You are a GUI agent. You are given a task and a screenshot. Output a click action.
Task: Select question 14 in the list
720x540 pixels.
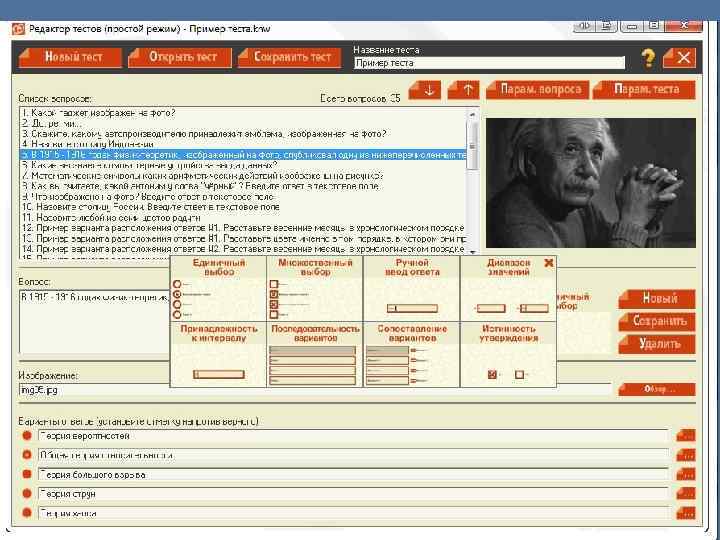coord(243,249)
